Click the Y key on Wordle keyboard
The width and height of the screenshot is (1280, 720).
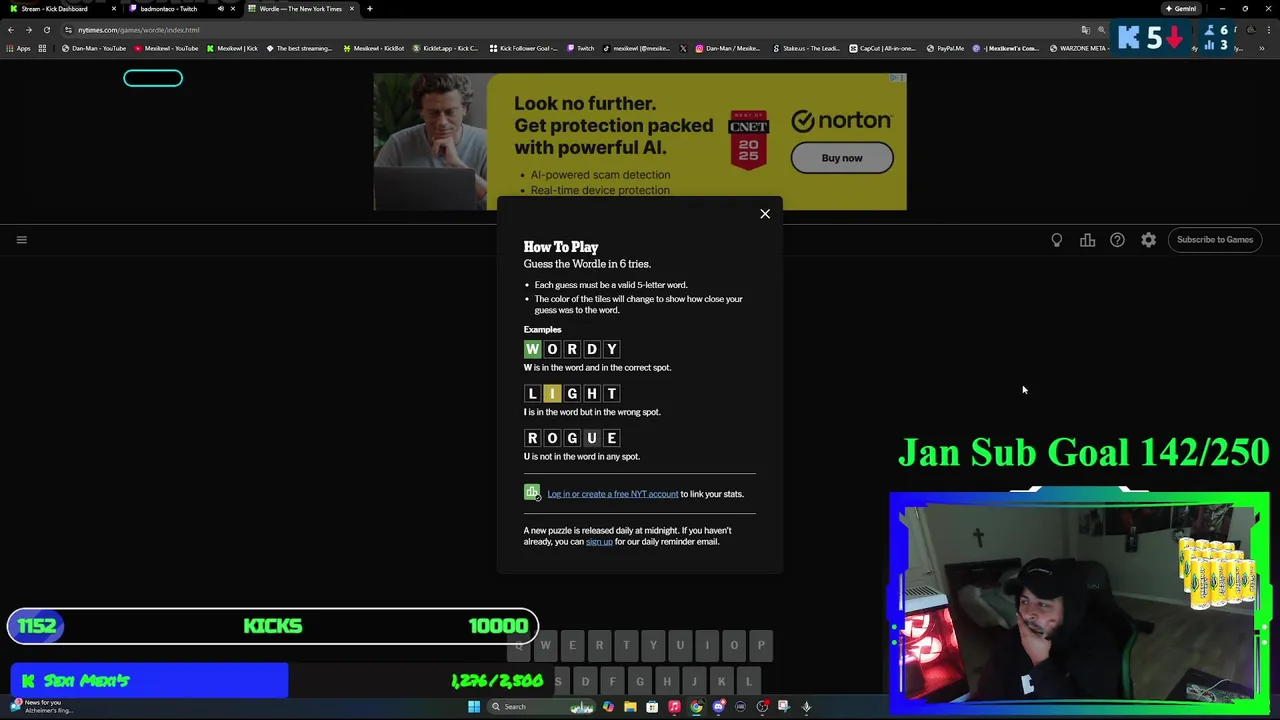(653, 646)
